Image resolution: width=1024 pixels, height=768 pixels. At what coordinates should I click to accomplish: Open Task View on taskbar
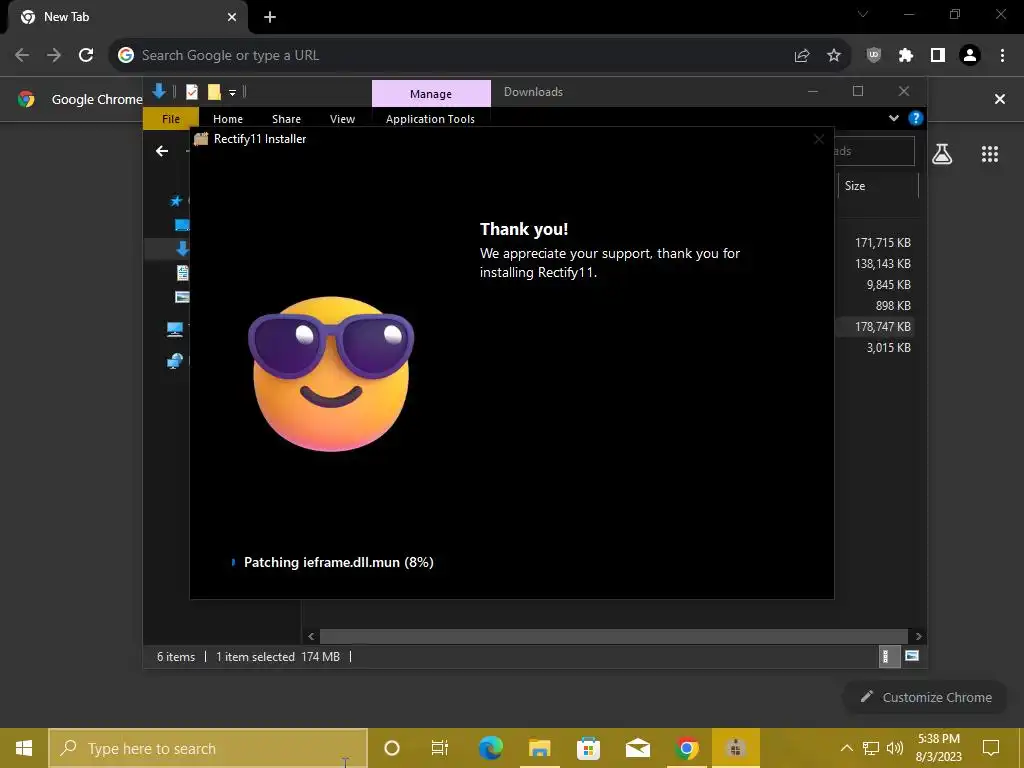(x=440, y=748)
